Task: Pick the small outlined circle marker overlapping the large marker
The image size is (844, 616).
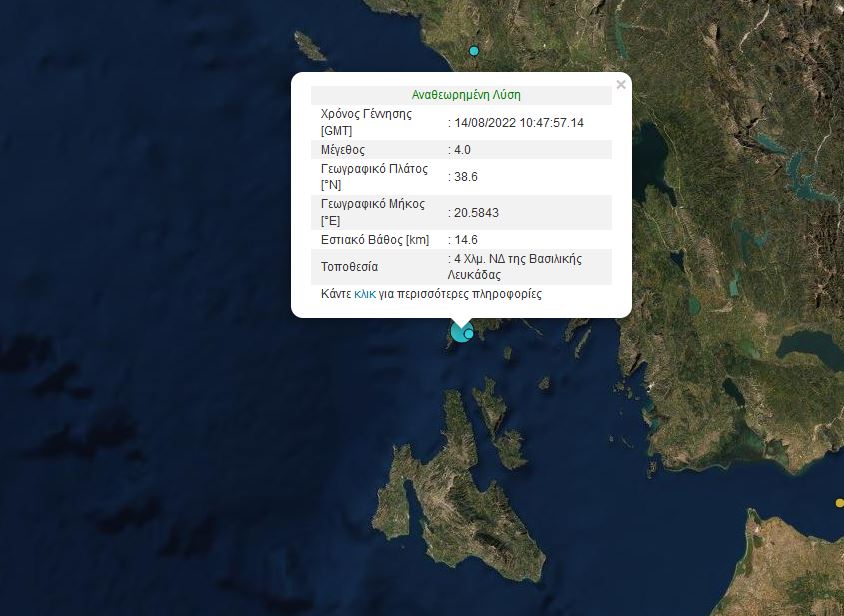Action: coord(469,334)
